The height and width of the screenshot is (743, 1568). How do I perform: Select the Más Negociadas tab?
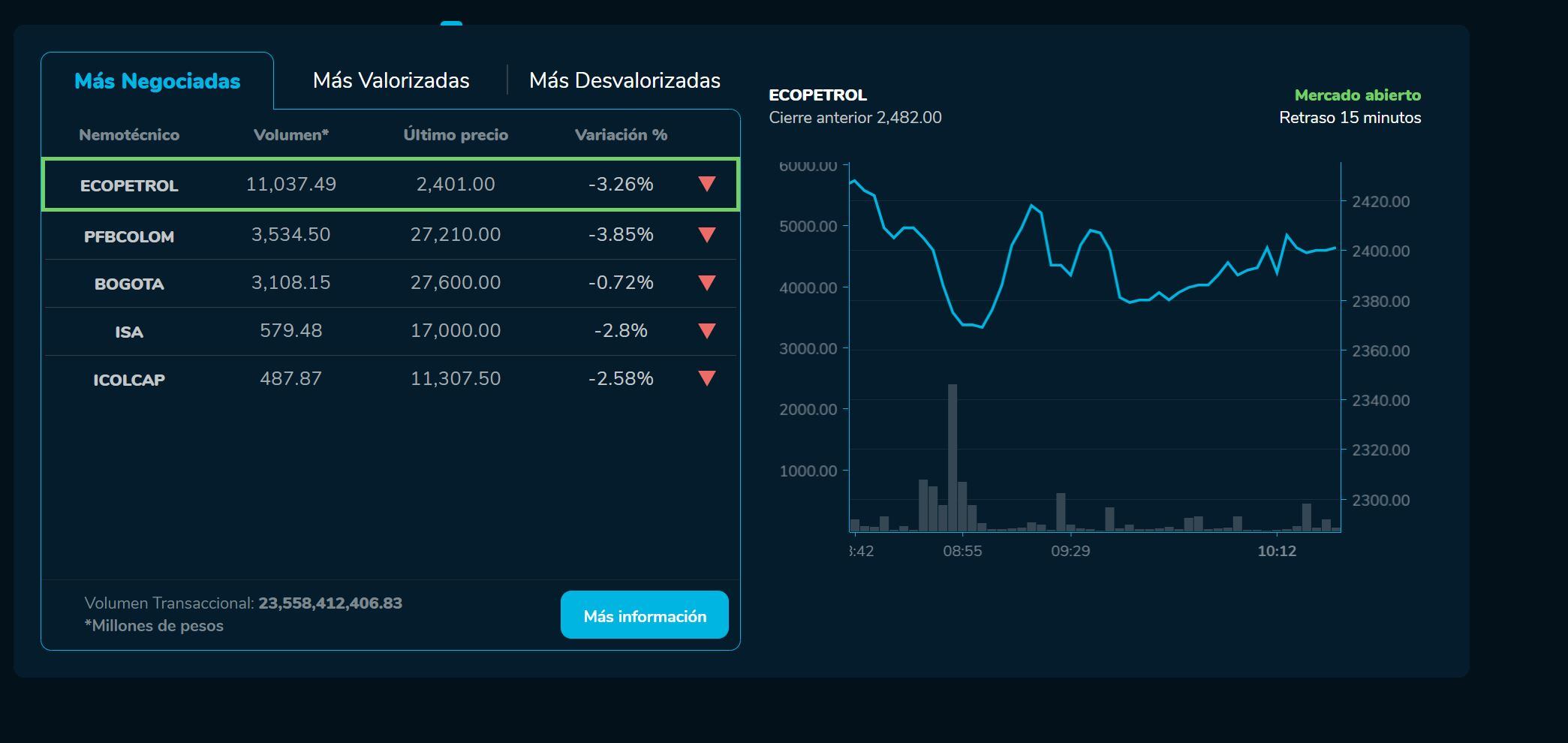[x=157, y=81]
